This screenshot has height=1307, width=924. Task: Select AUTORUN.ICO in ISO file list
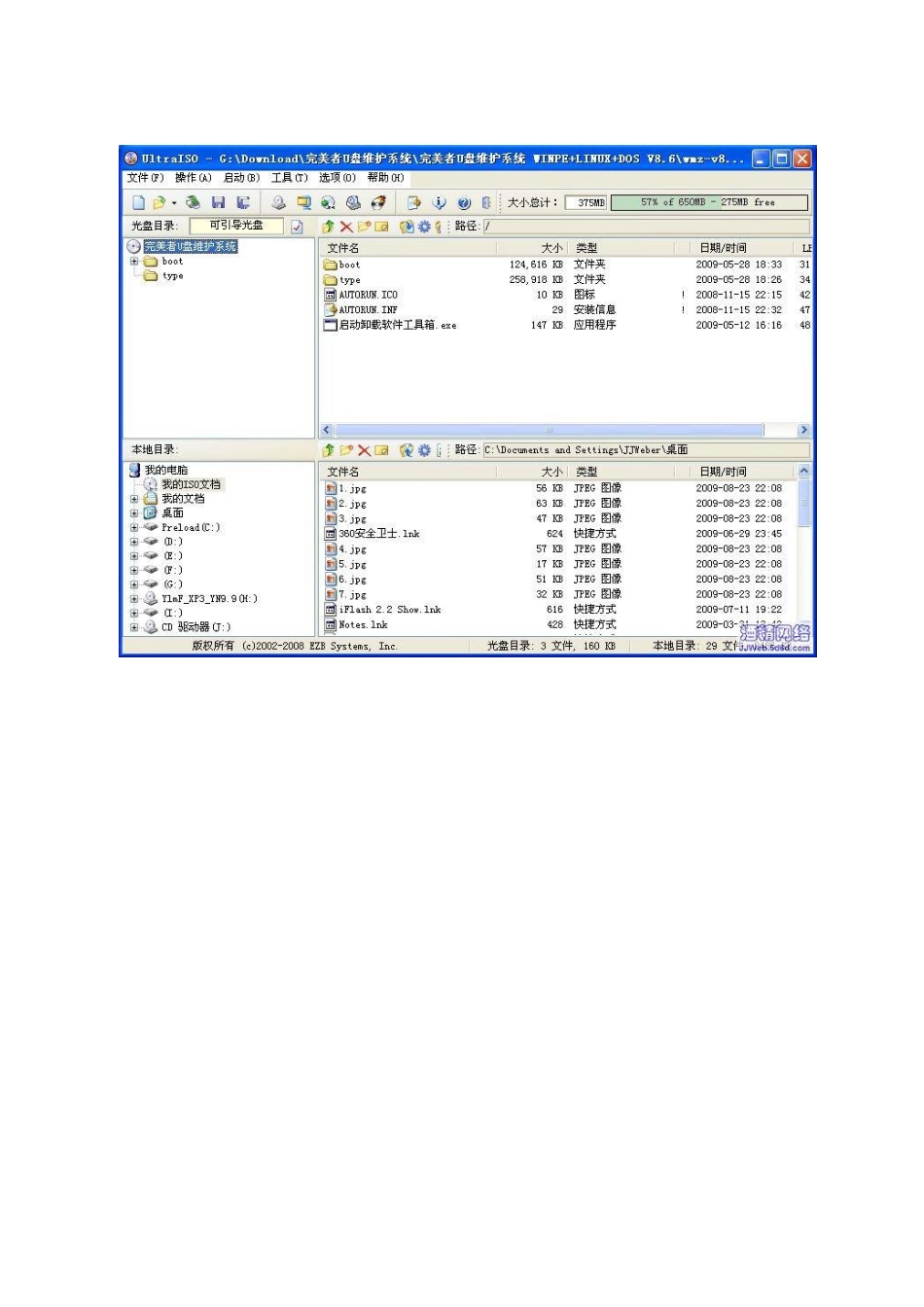tap(369, 295)
